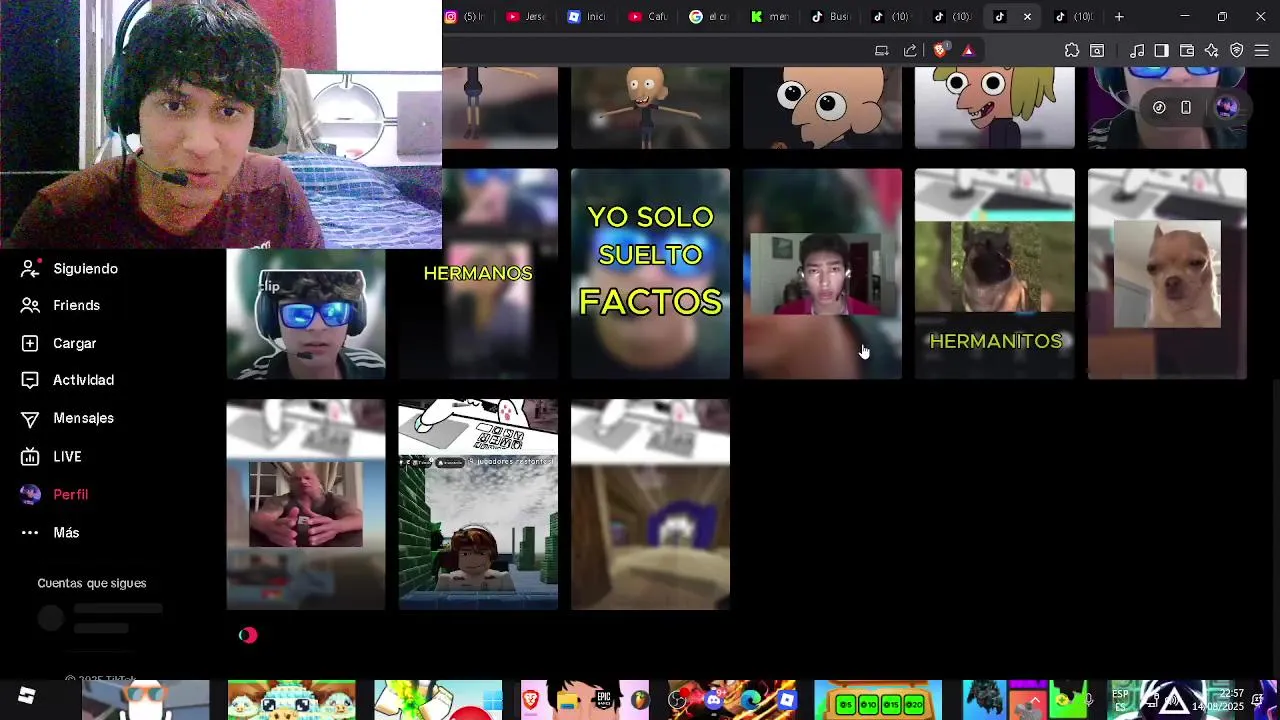Open the Brave Rewards triangle icon

coord(968,50)
